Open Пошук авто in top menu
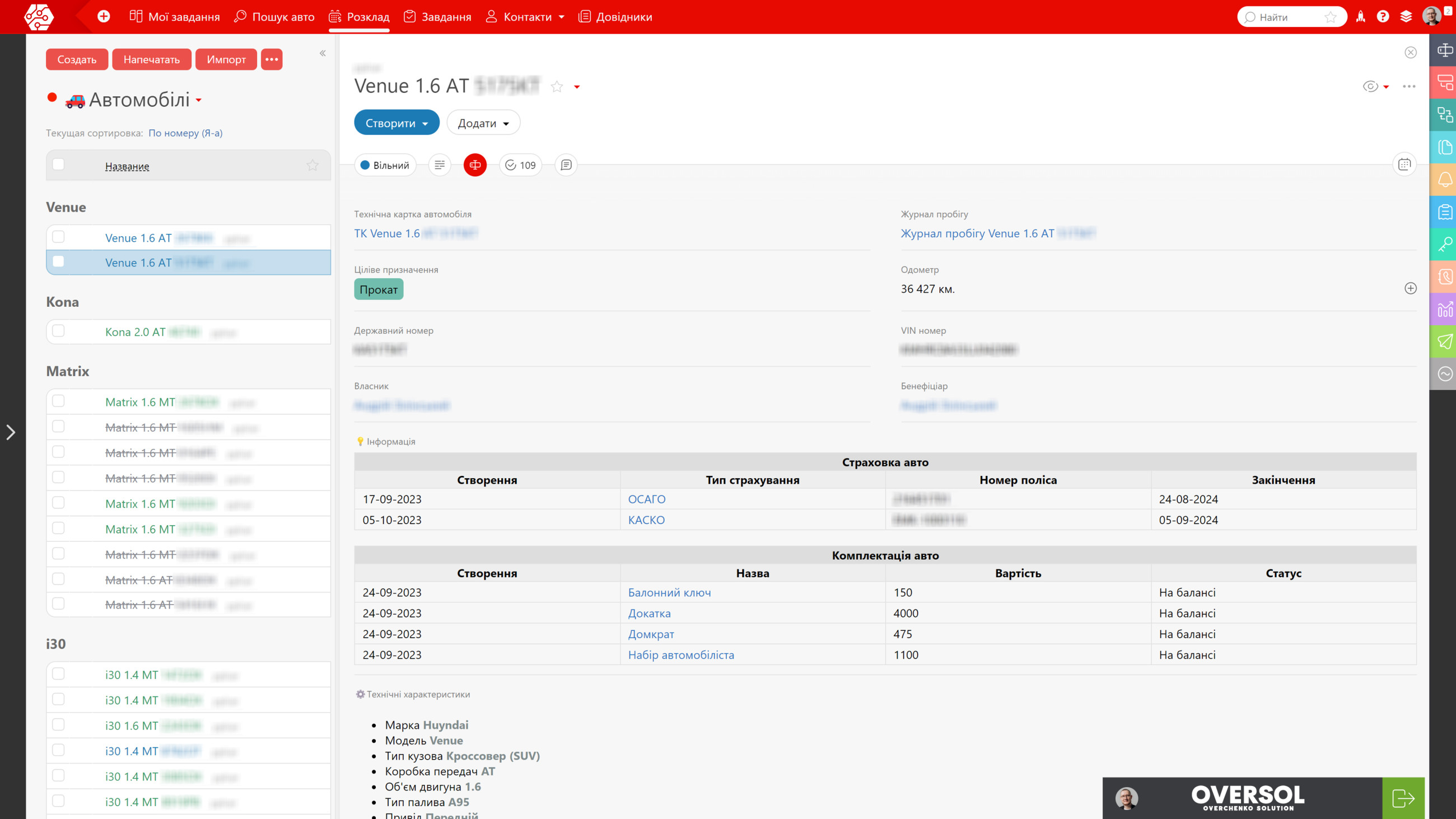The height and width of the screenshot is (819, 1456). click(274, 17)
